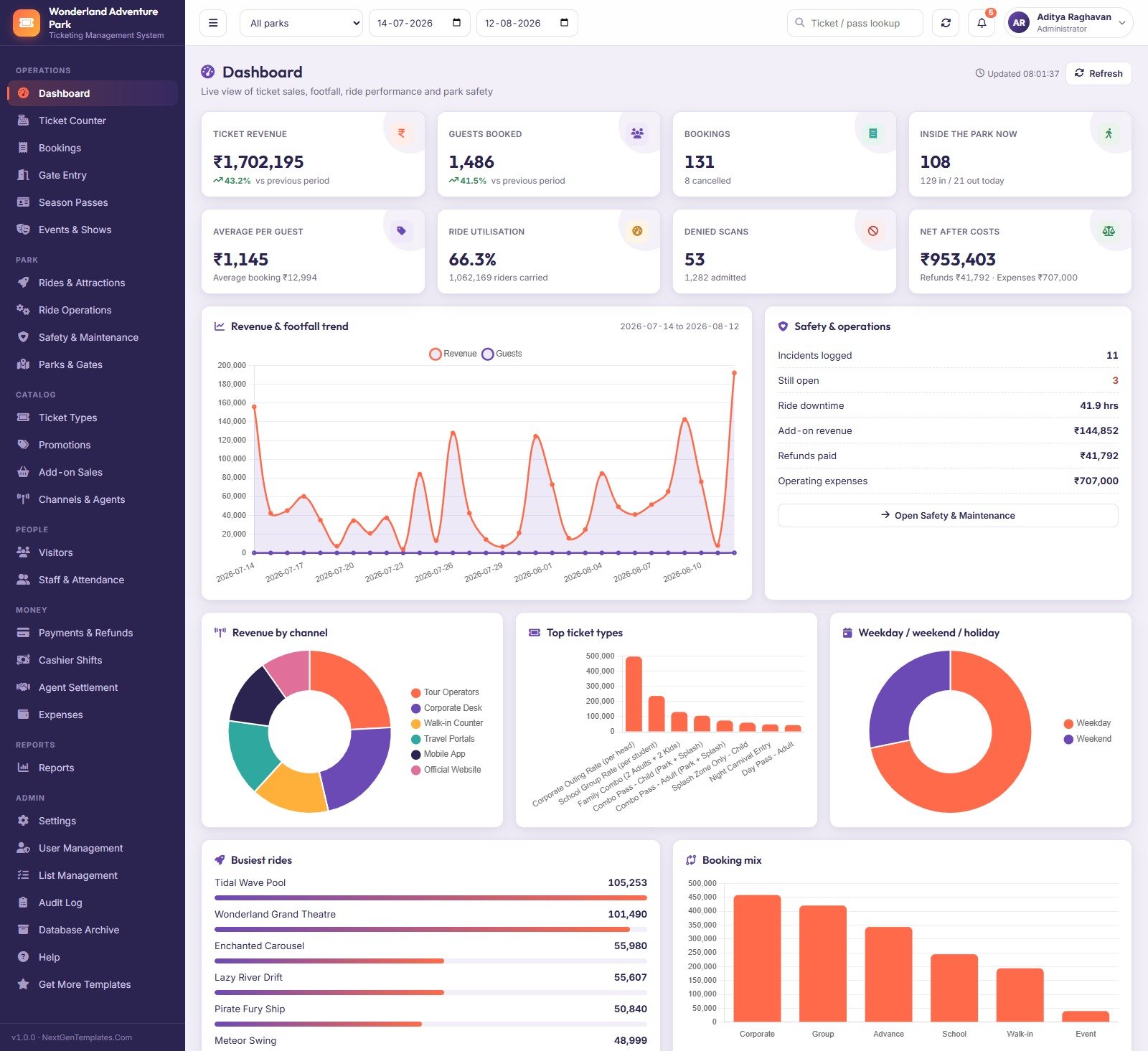Open Database Archive in the sidebar
Screen dimensions: 1148x1051
point(93,930)
